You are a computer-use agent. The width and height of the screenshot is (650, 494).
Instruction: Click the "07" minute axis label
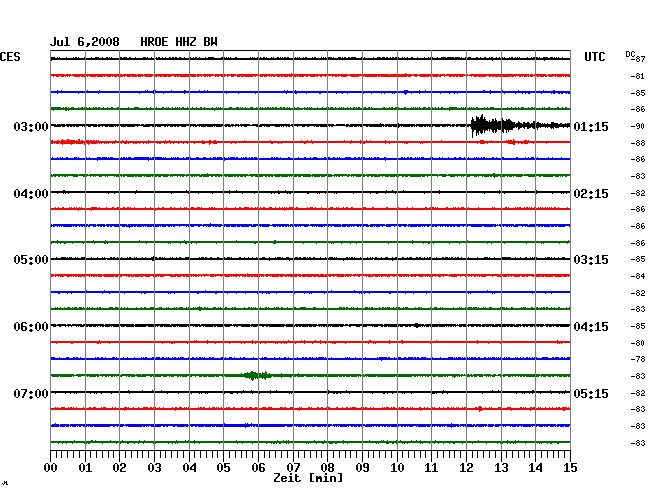point(293,468)
